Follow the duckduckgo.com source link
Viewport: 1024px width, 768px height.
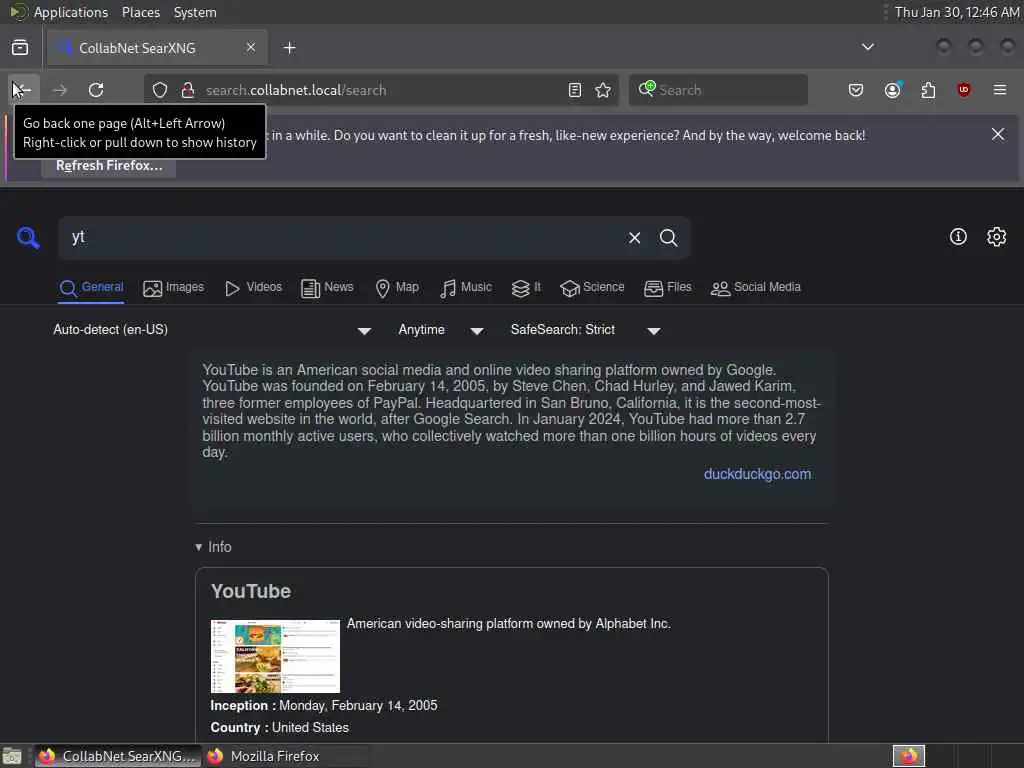click(x=757, y=474)
